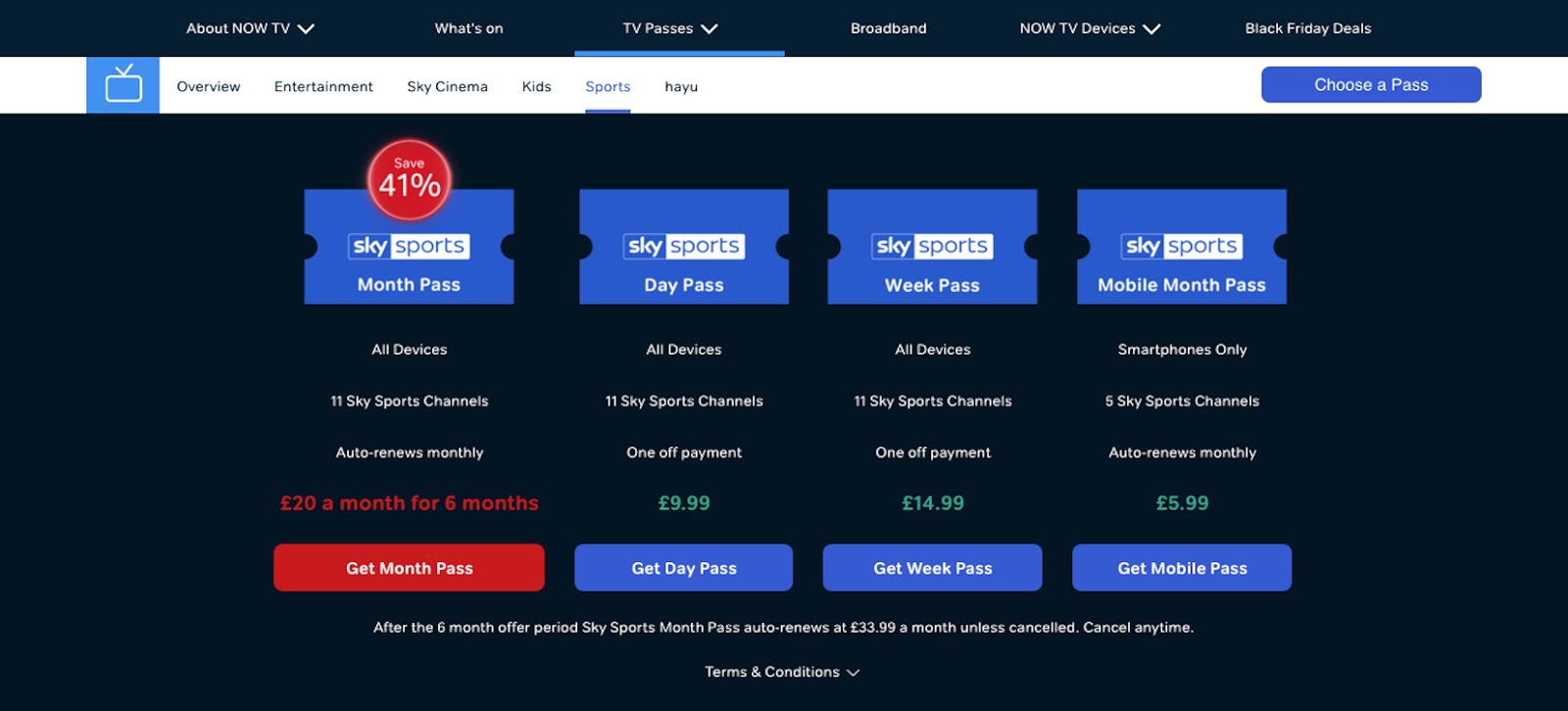Click the Save 41% red badge
This screenshot has height=711, width=1568.
pos(410,180)
